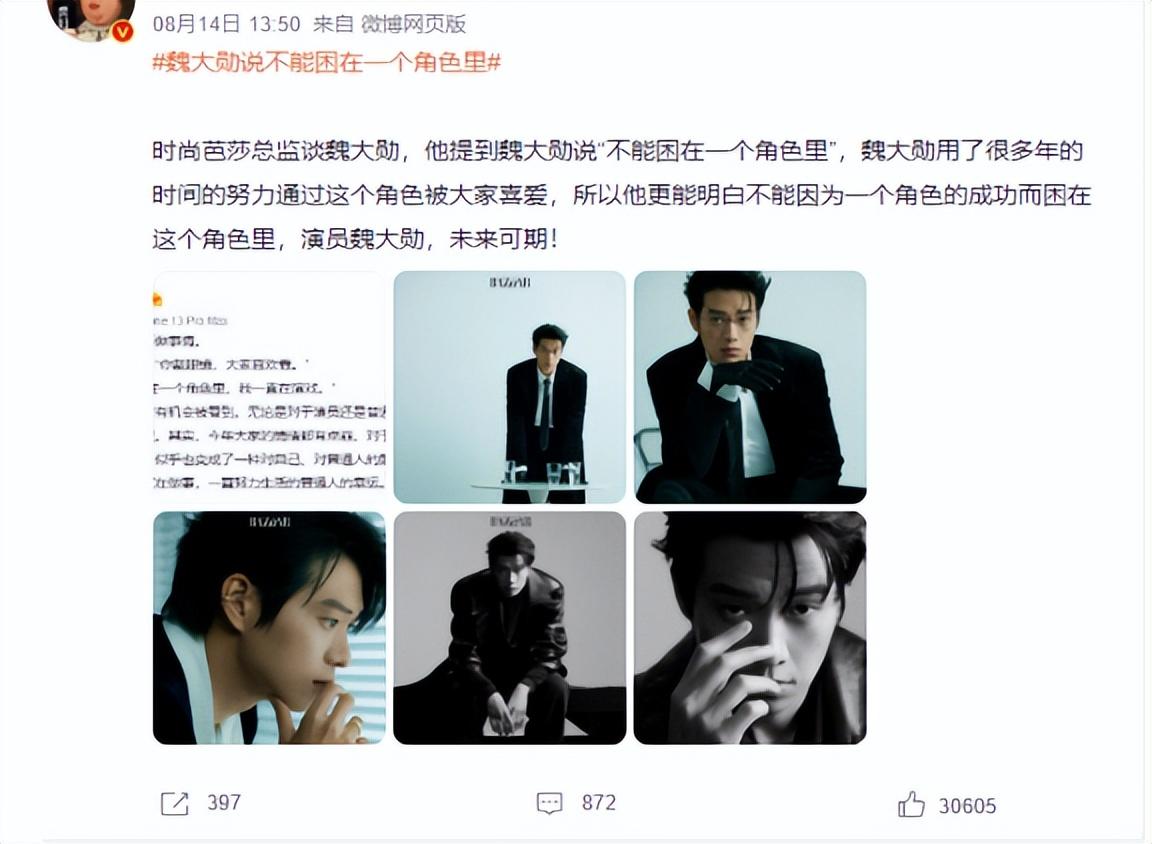
Task: Click the orange verified V badge
Action: pos(123,31)
